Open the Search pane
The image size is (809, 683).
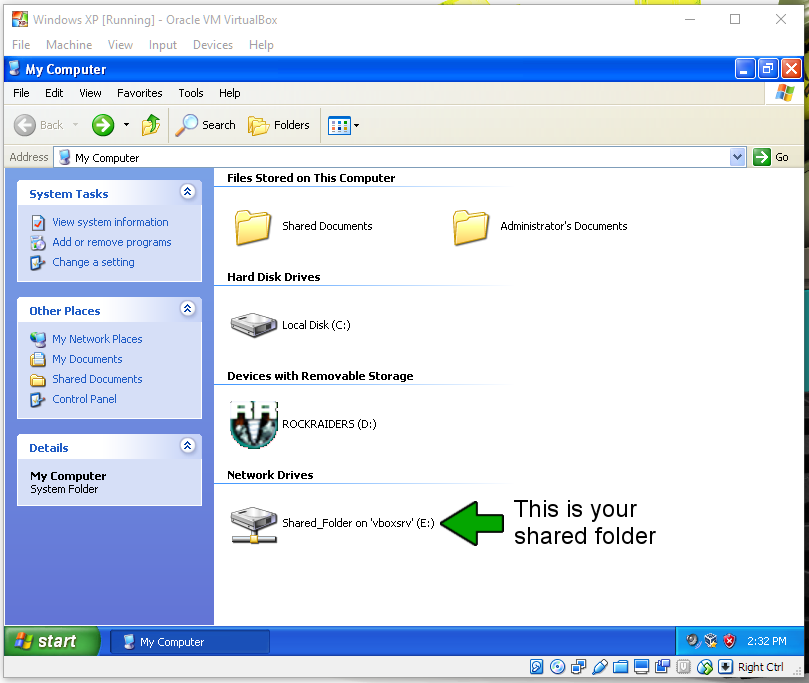pos(205,125)
